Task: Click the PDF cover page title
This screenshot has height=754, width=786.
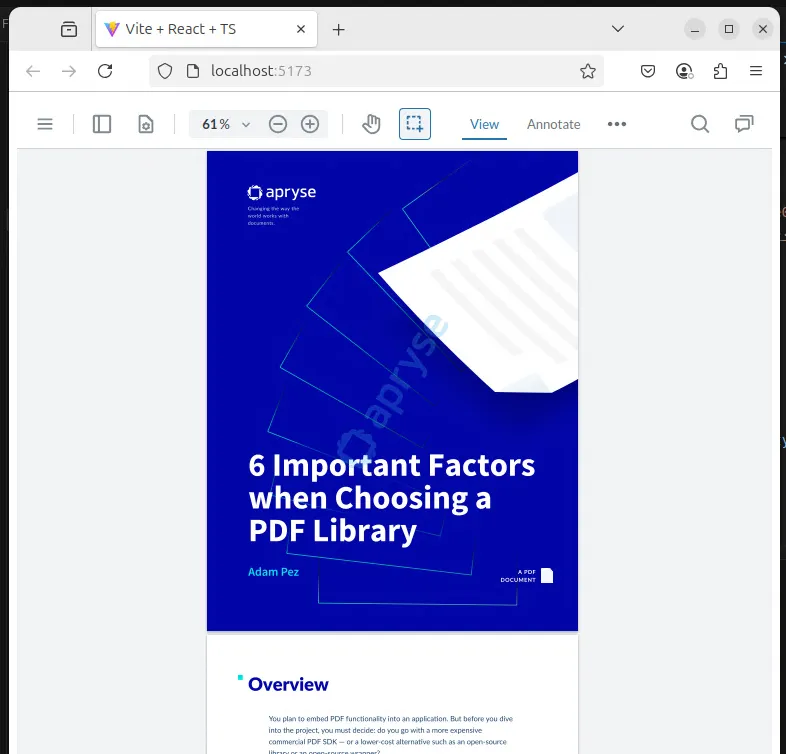Action: (x=391, y=498)
